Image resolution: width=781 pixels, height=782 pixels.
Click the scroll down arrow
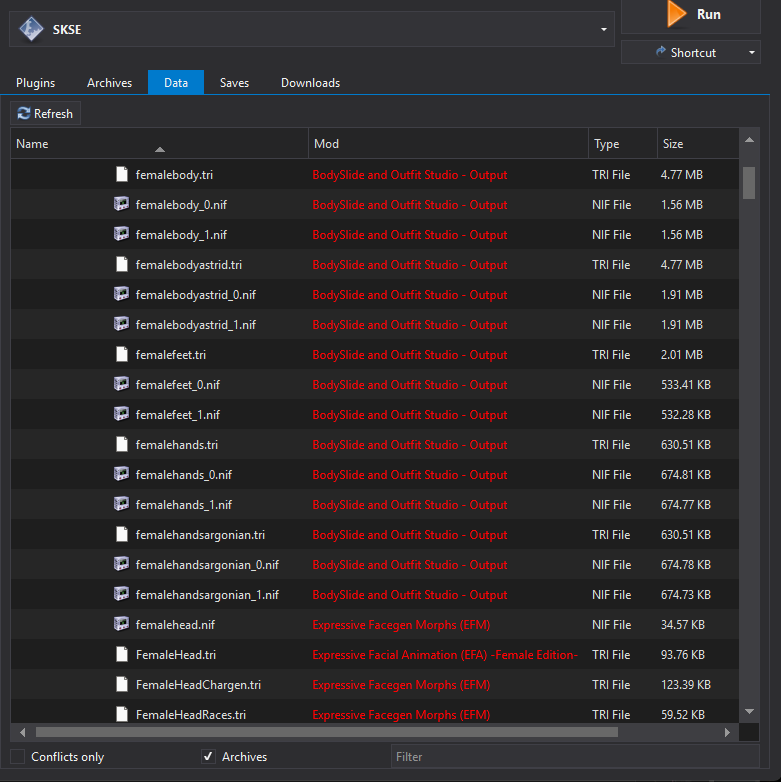point(749,711)
